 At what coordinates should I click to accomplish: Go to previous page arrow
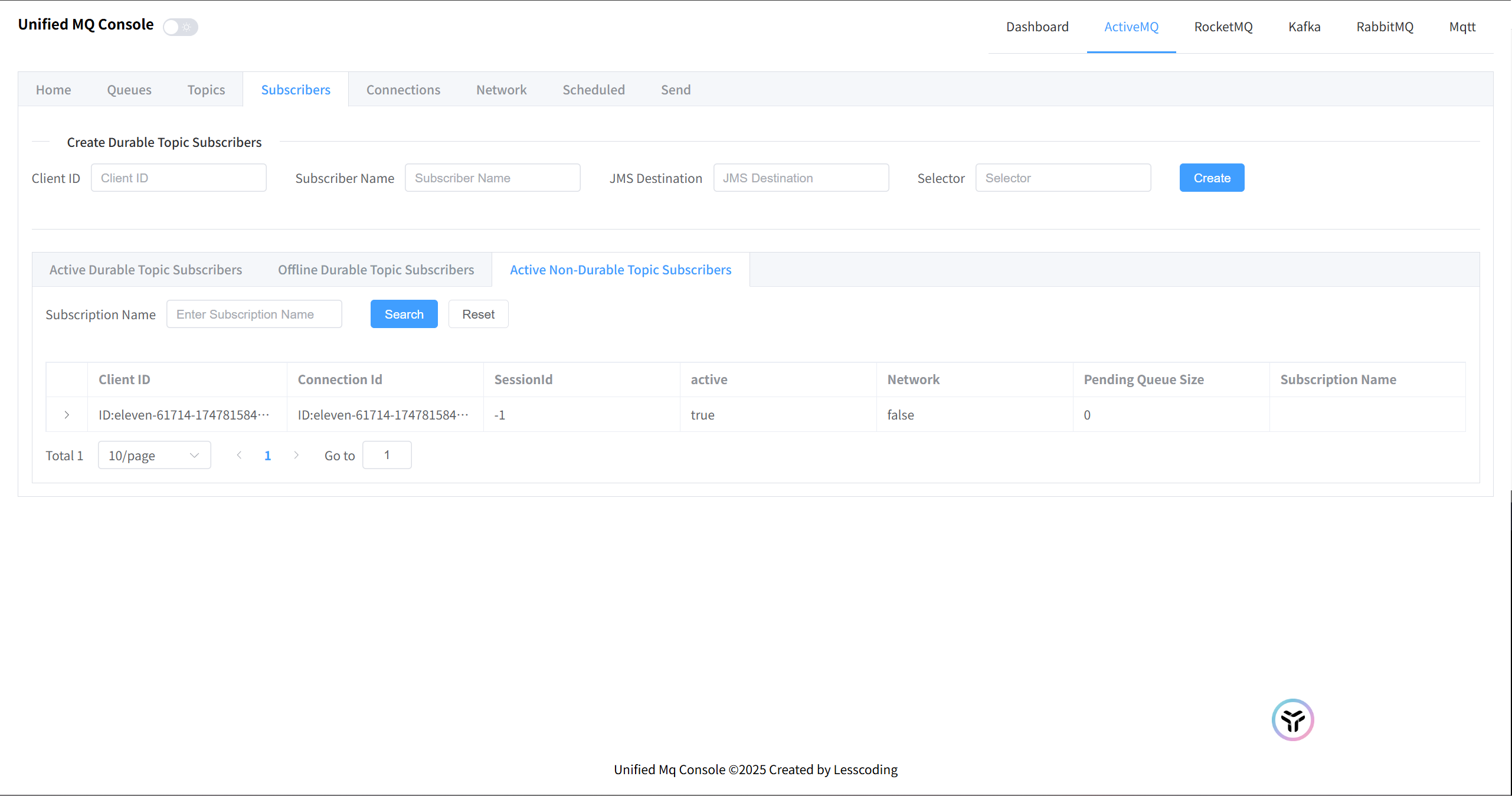(x=239, y=455)
